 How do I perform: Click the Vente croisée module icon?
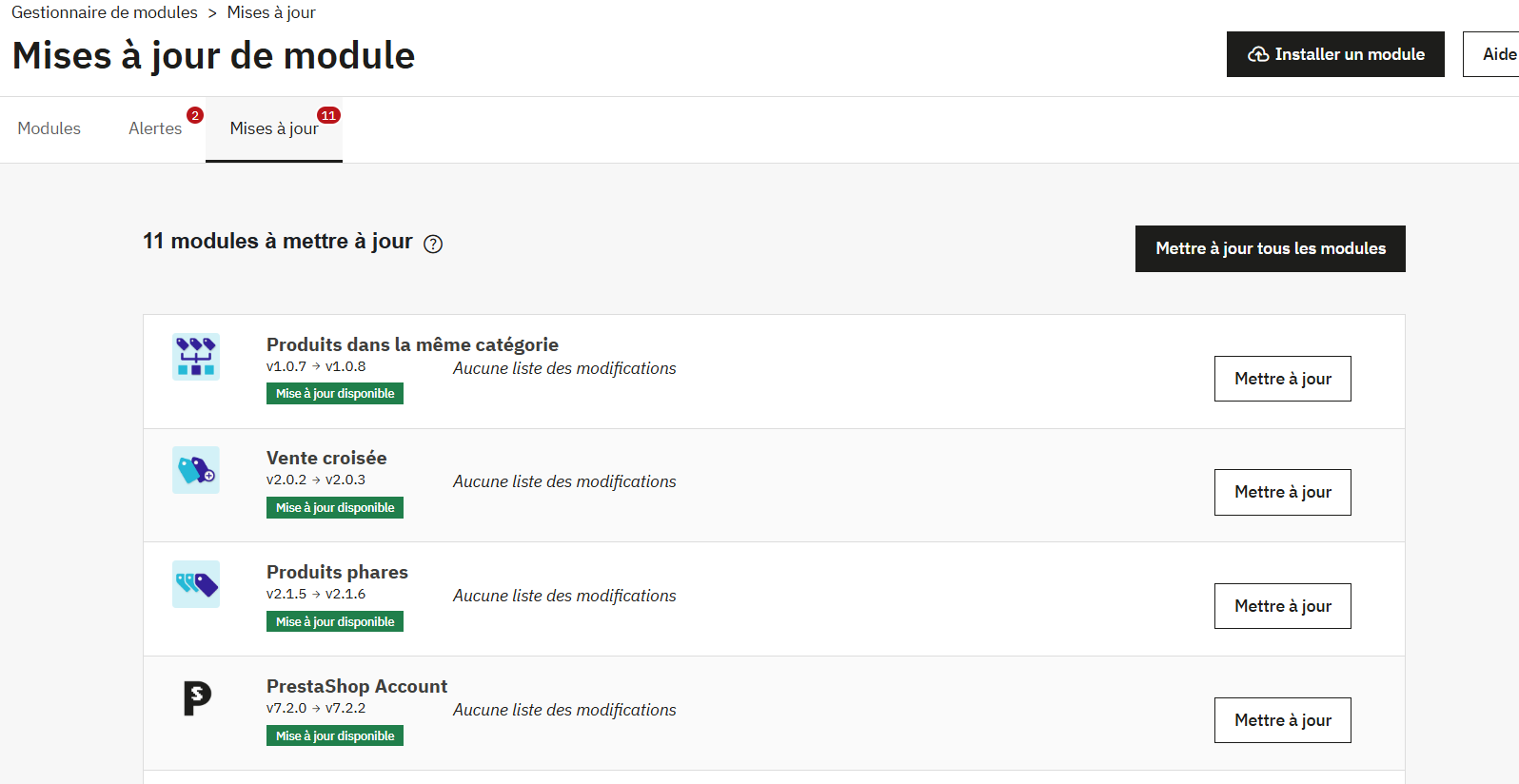tap(196, 470)
